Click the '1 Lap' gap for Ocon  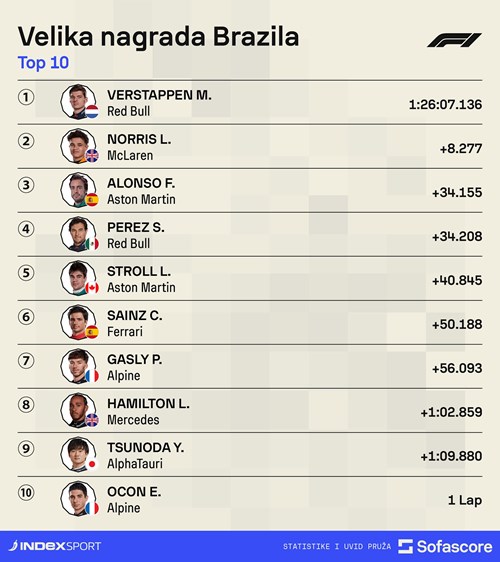click(x=465, y=500)
